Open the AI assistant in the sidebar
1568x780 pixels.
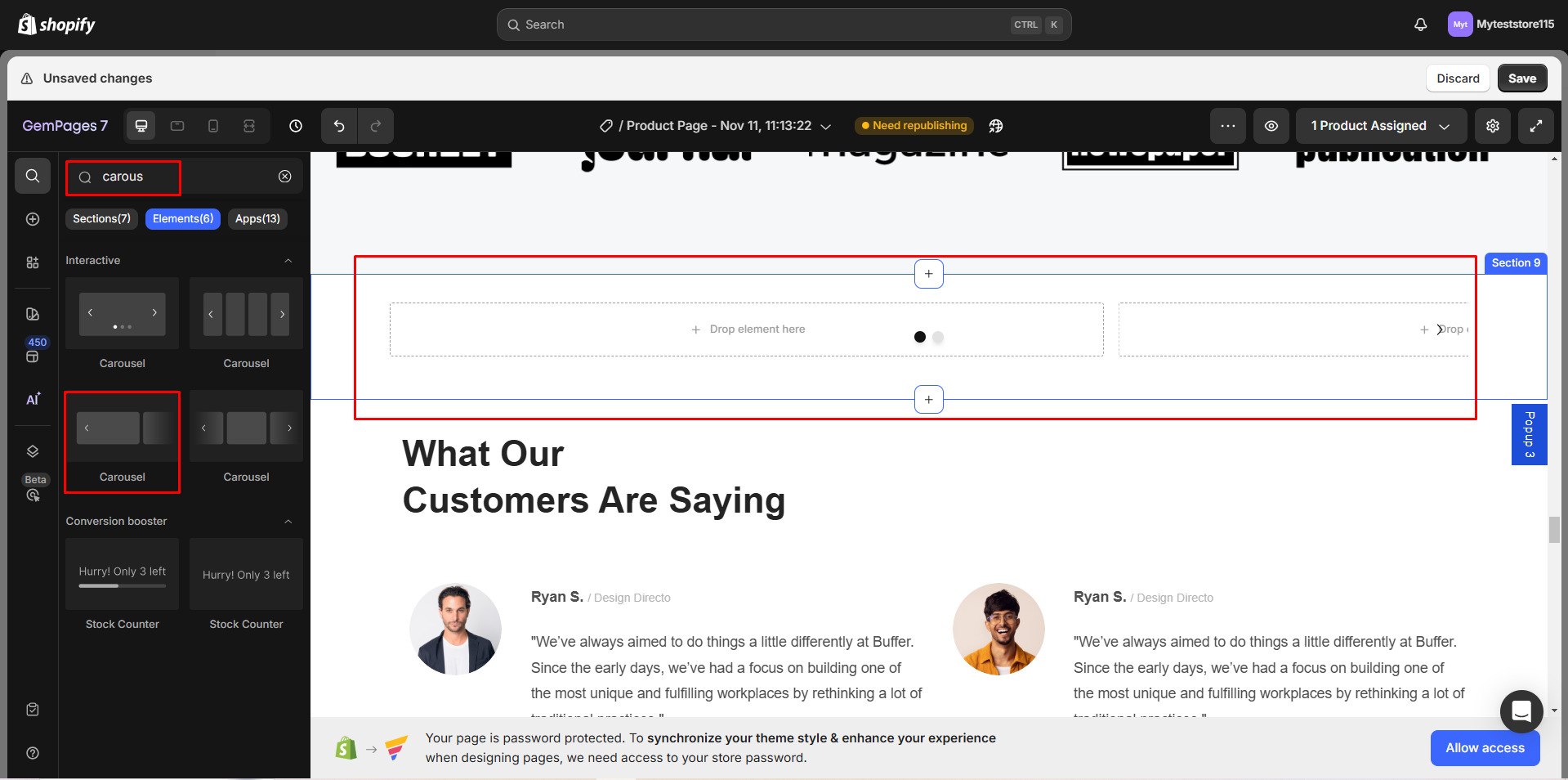pos(33,400)
